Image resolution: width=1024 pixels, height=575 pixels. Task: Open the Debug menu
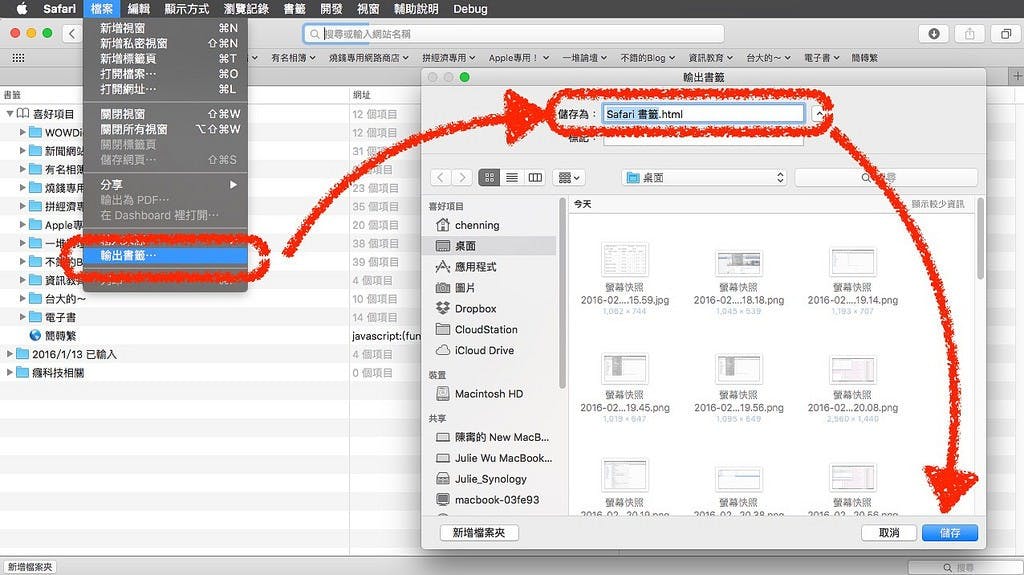pyautogui.click(x=470, y=8)
